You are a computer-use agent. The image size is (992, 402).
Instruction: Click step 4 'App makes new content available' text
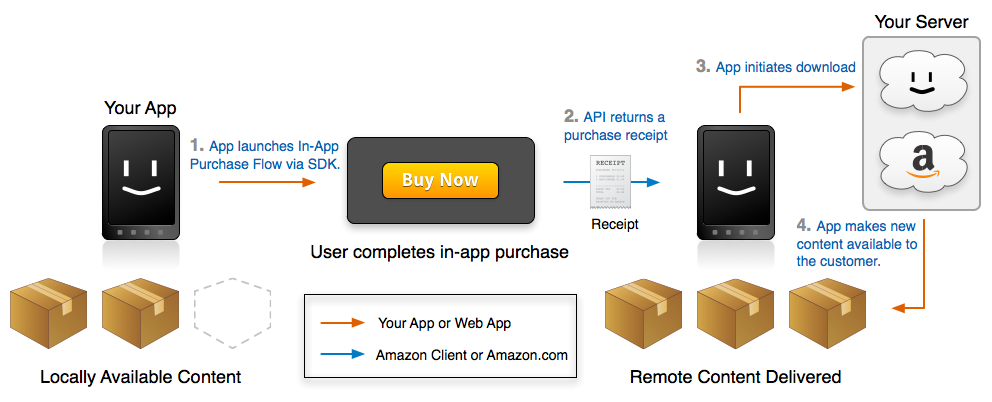857,243
